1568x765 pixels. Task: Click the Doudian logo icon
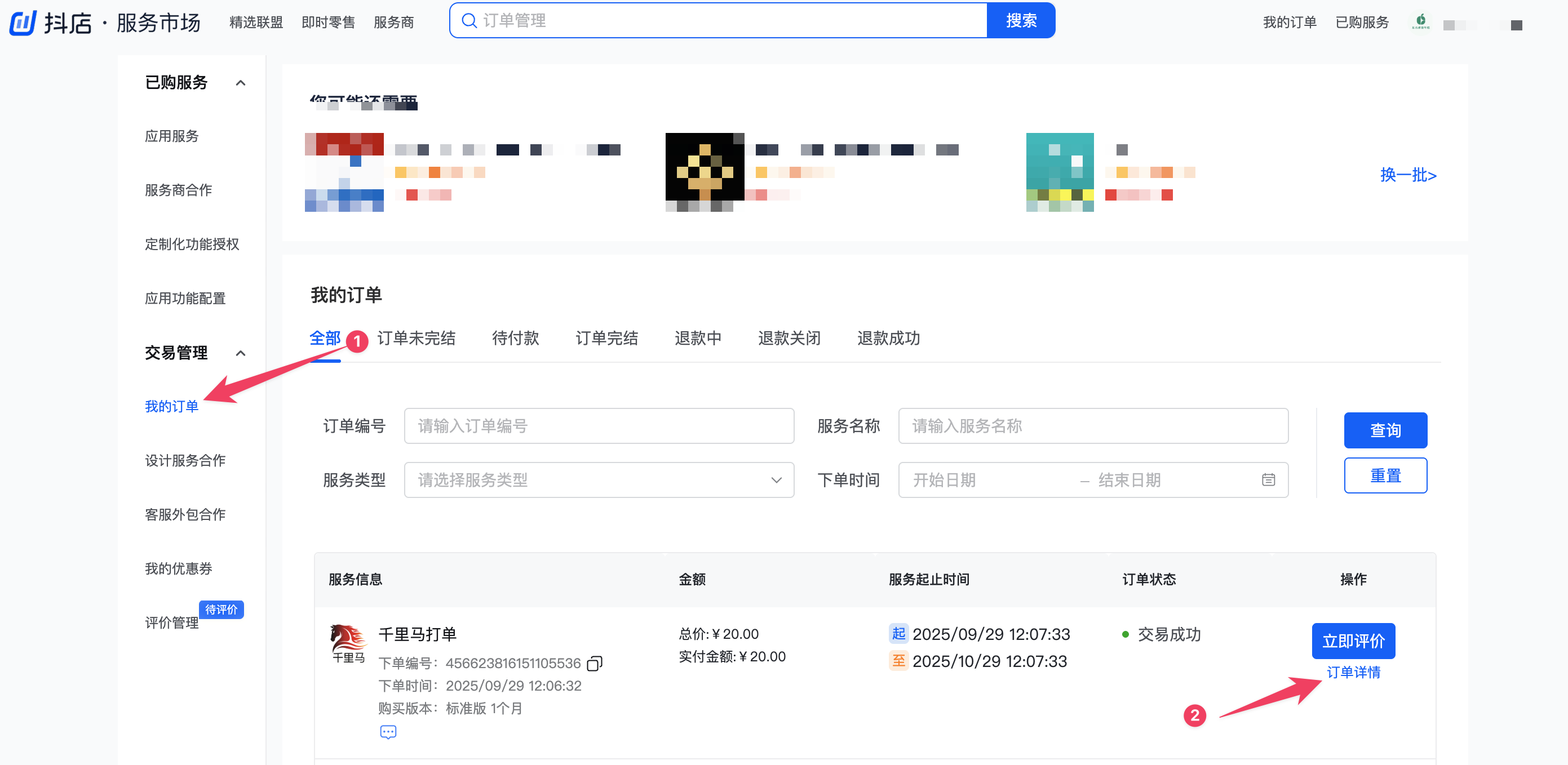(23, 23)
